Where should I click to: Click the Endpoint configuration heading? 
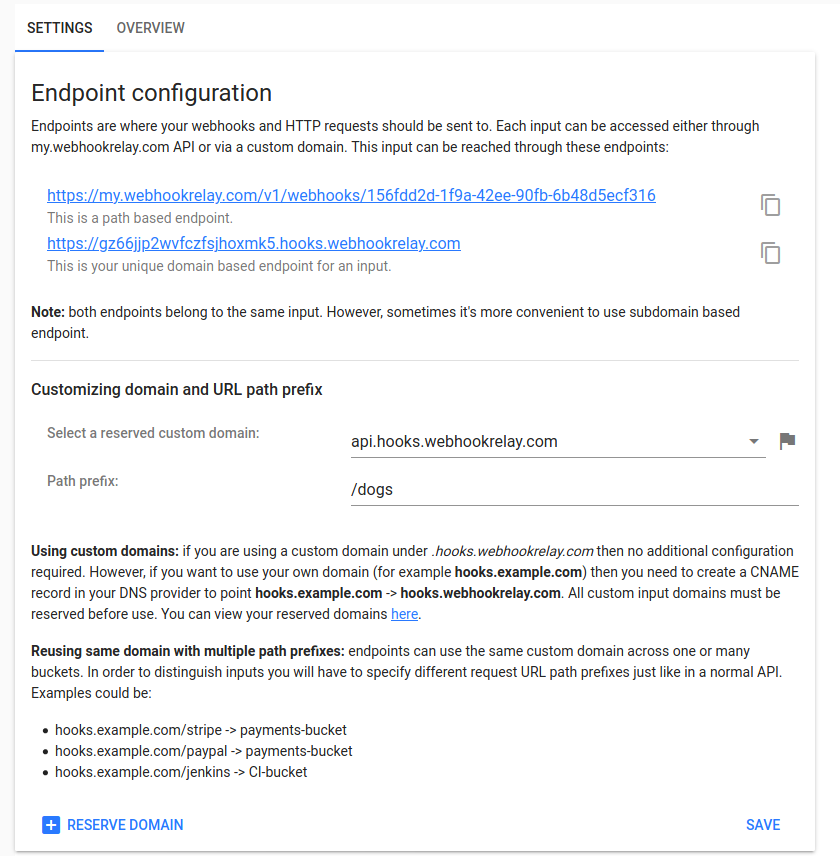tap(151, 92)
